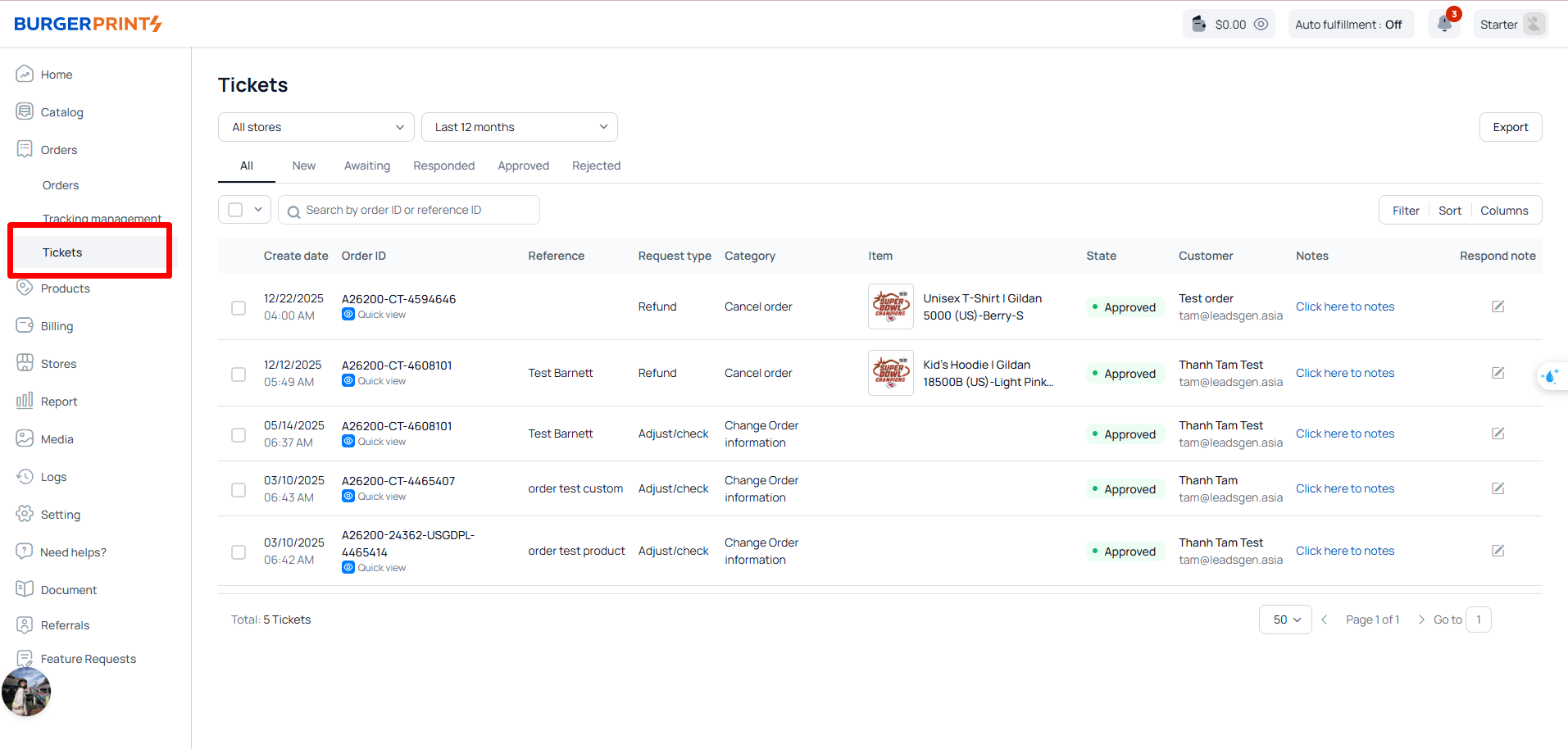1568x749 pixels.
Task: Open the Setting gear icon in the sidebar
Action: [x=25, y=514]
